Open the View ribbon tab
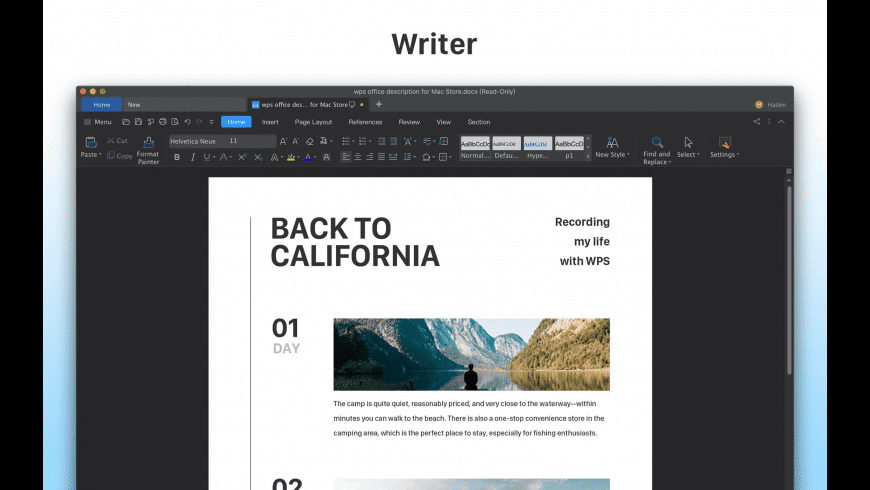Screen dimensions: 870x490 pyautogui.click(x=443, y=122)
